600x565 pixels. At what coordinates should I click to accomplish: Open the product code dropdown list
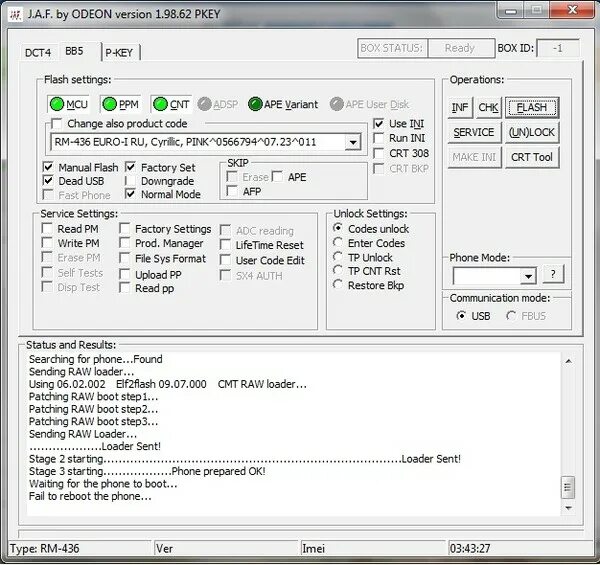(x=353, y=142)
